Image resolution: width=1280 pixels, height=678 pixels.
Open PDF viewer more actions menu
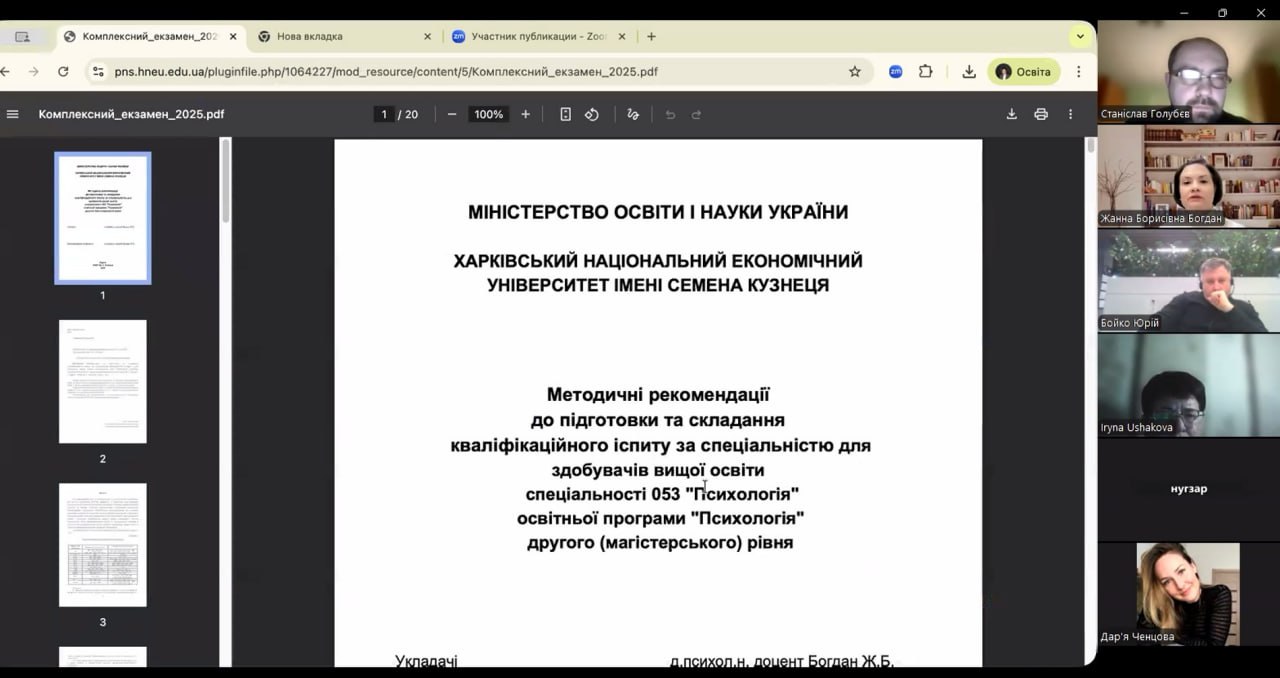coord(1070,114)
